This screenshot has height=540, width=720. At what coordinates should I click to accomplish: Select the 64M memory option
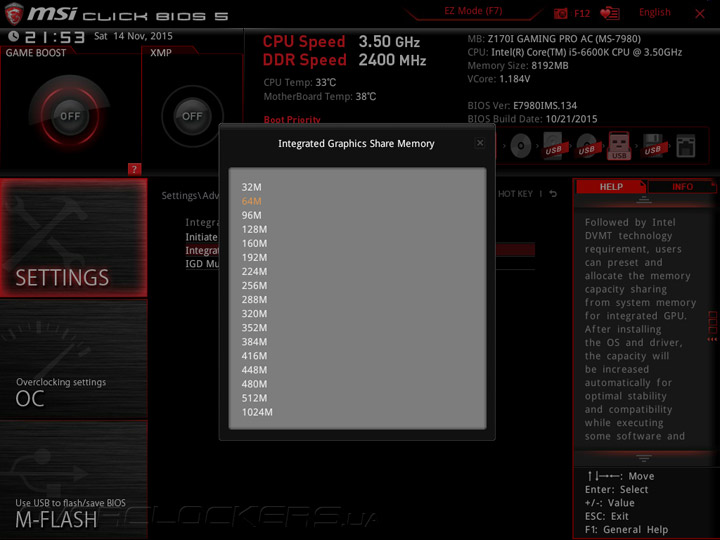pos(251,201)
